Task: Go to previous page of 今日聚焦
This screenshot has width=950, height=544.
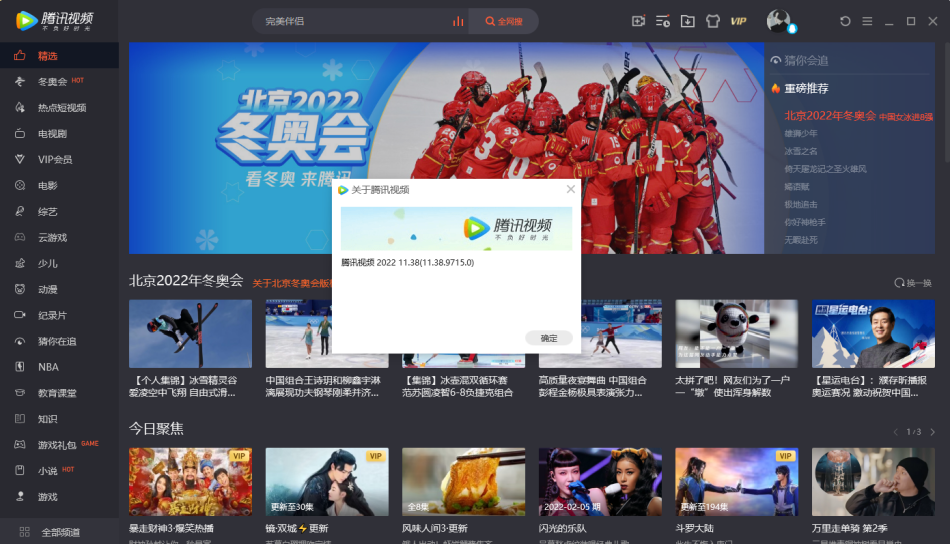Action: point(895,432)
